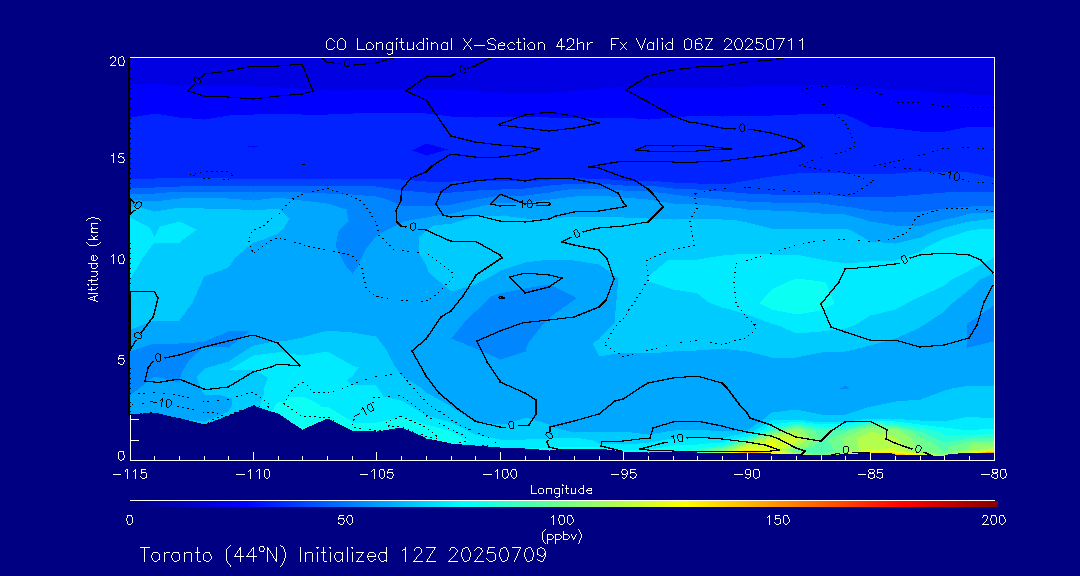Image resolution: width=1080 pixels, height=576 pixels.
Task: Click the altitude tick label '20'
Action: click(116, 61)
